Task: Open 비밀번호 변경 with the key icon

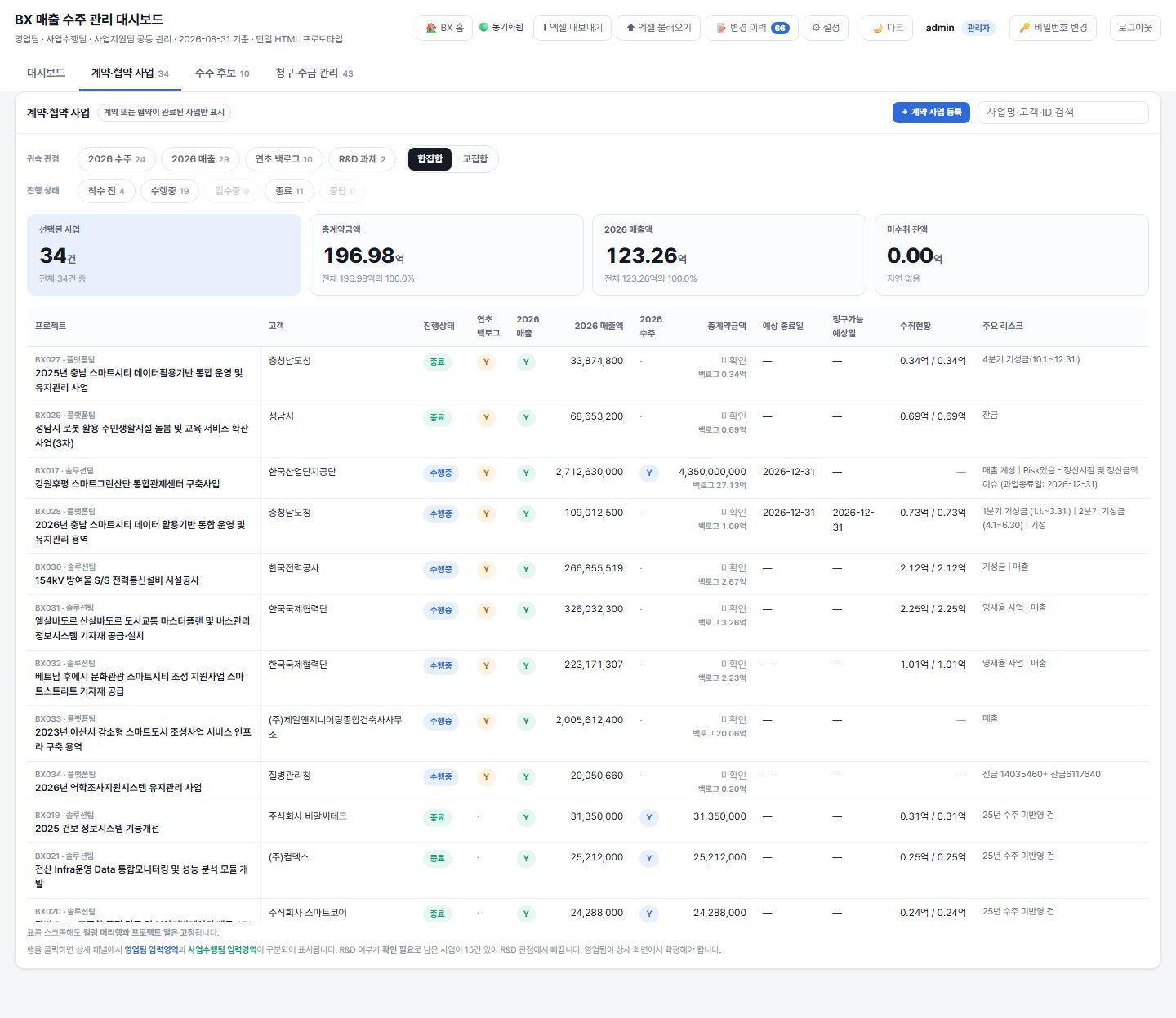Action: [1053, 28]
